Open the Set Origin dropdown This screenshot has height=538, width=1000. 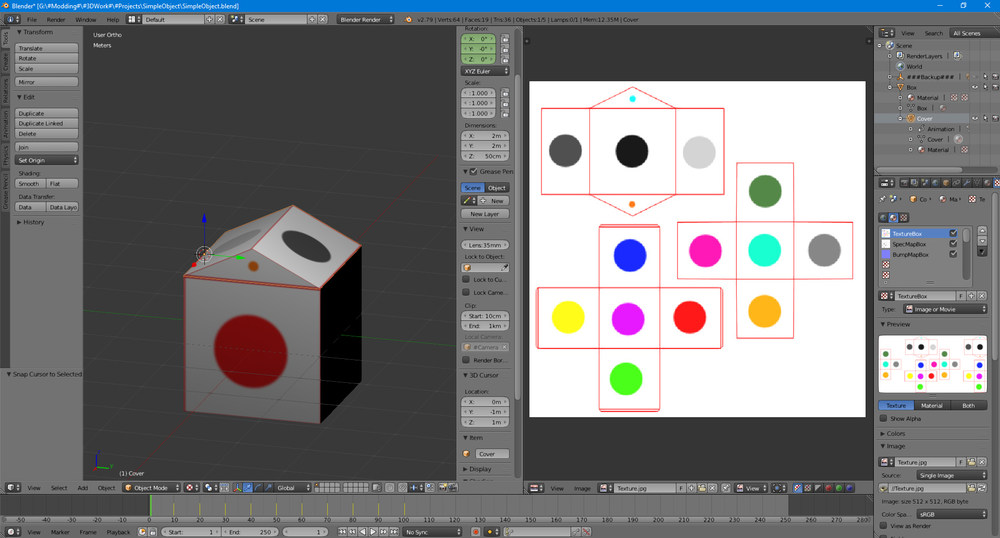tap(47, 161)
